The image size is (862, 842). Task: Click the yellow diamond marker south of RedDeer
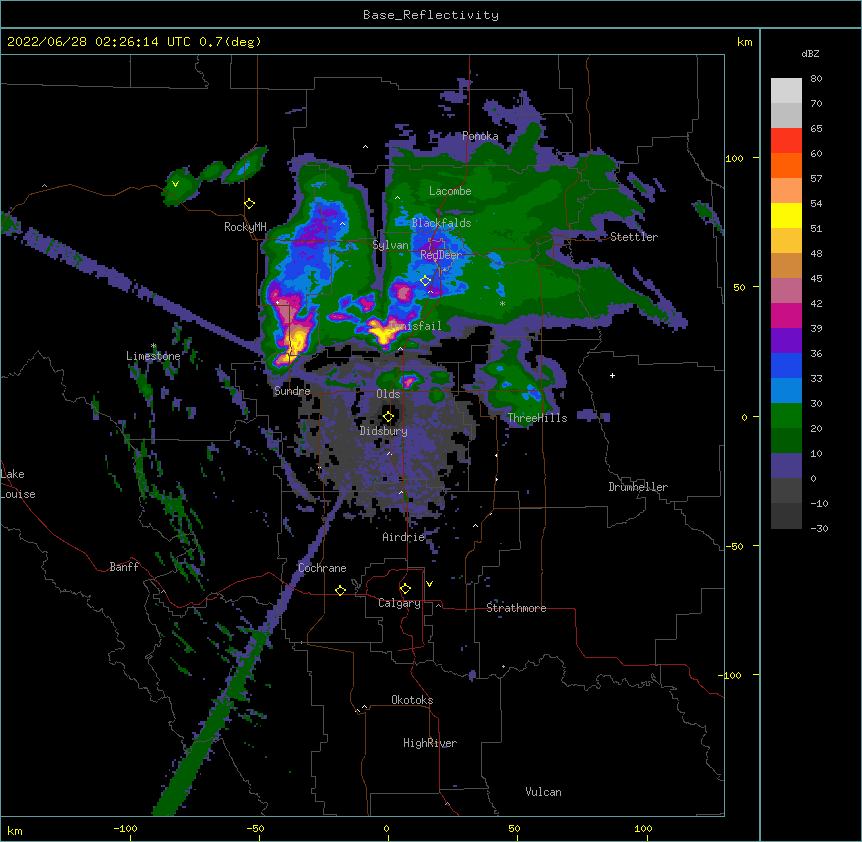point(425,281)
